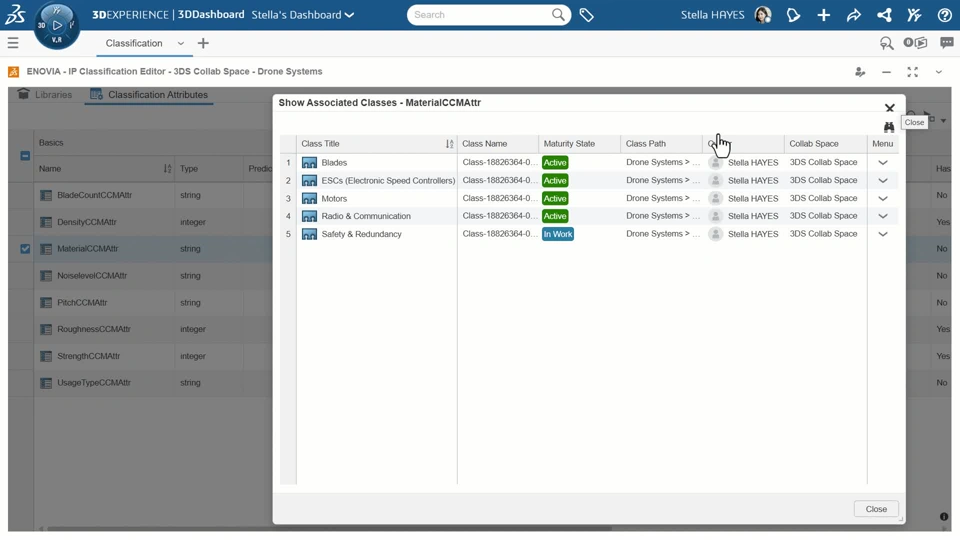Click Stella HAYES owner in Motors row
Viewport: 960px width, 540px height.
pos(752,198)
